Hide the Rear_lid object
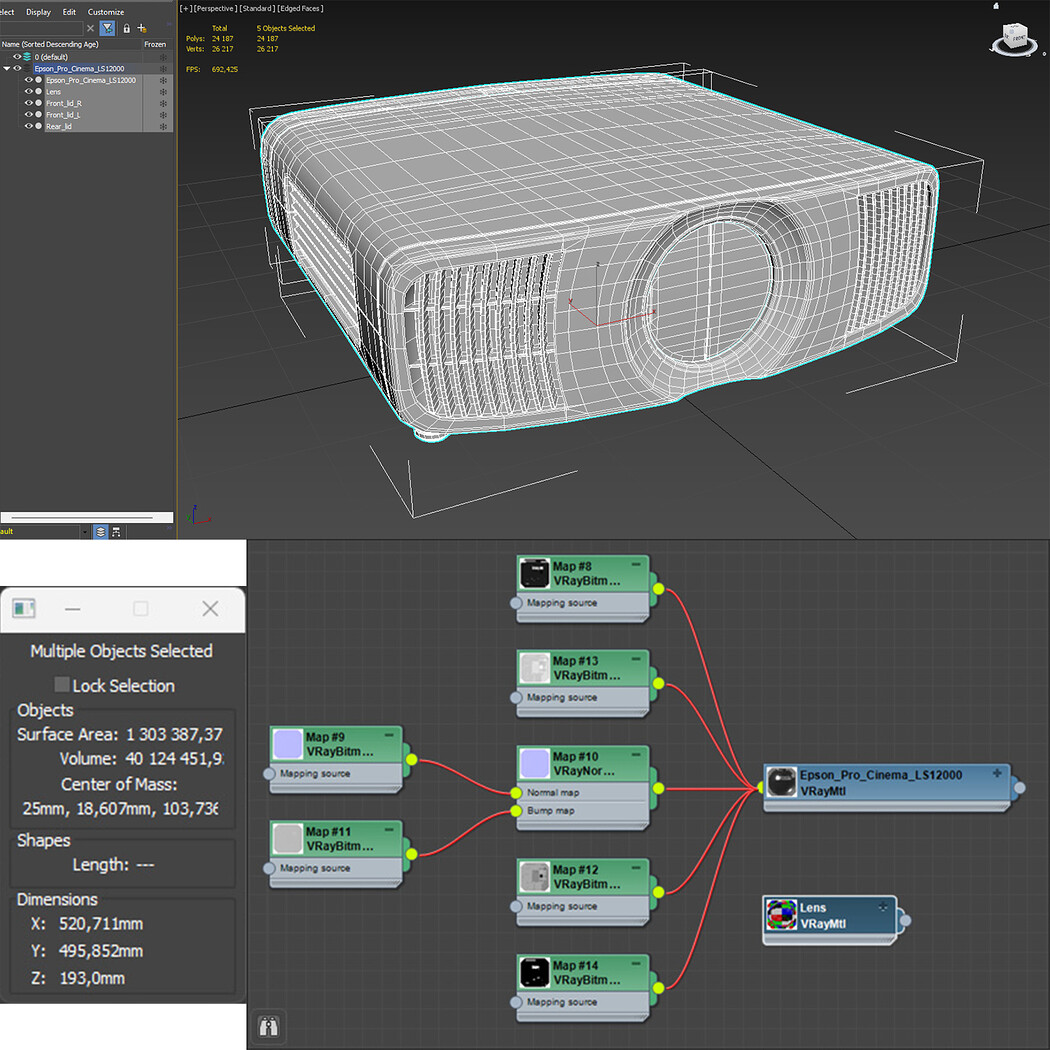This screenshot has width=1050, height=1050. [x=29, y=126]
